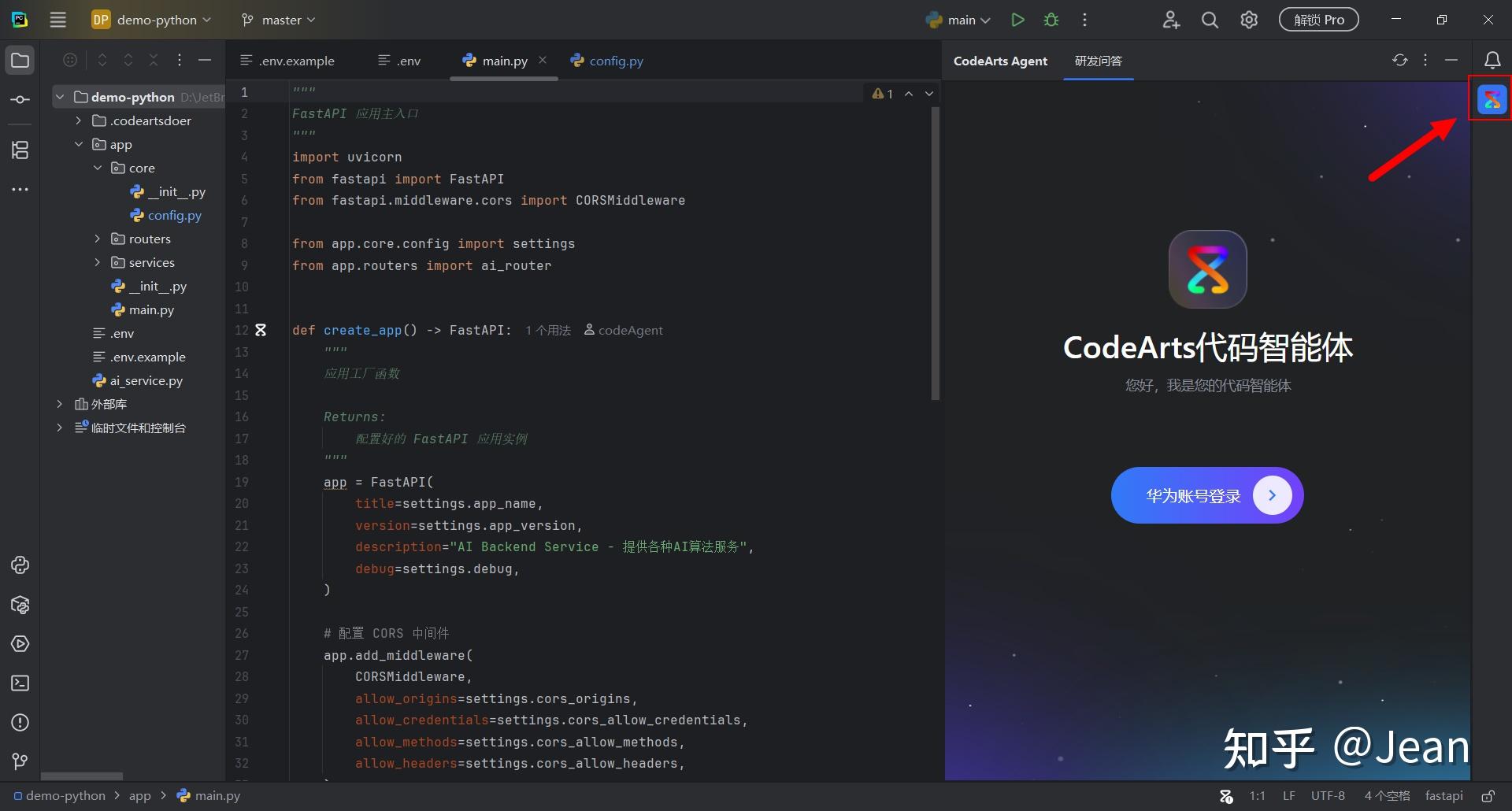Expand the .codeartsdoer folder
Screen dimensions: 1512x811
pos(78,120)
